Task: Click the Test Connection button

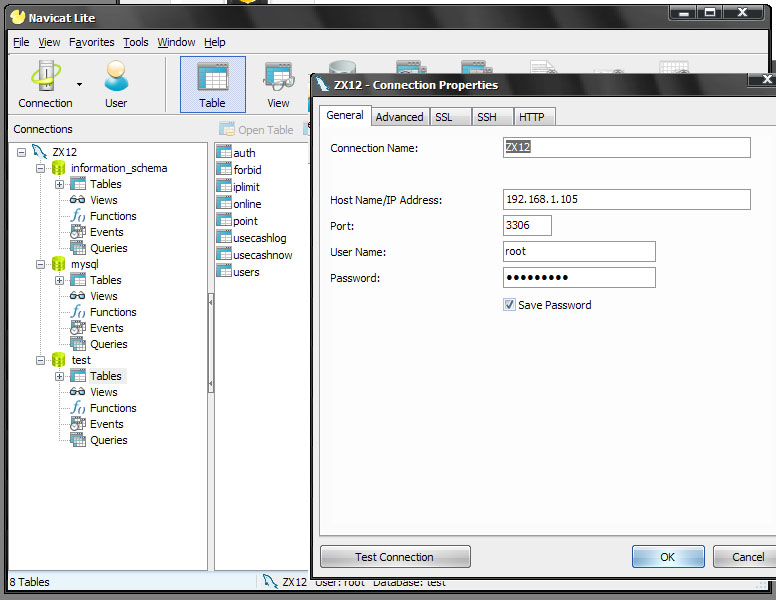Action: point(395,557)
